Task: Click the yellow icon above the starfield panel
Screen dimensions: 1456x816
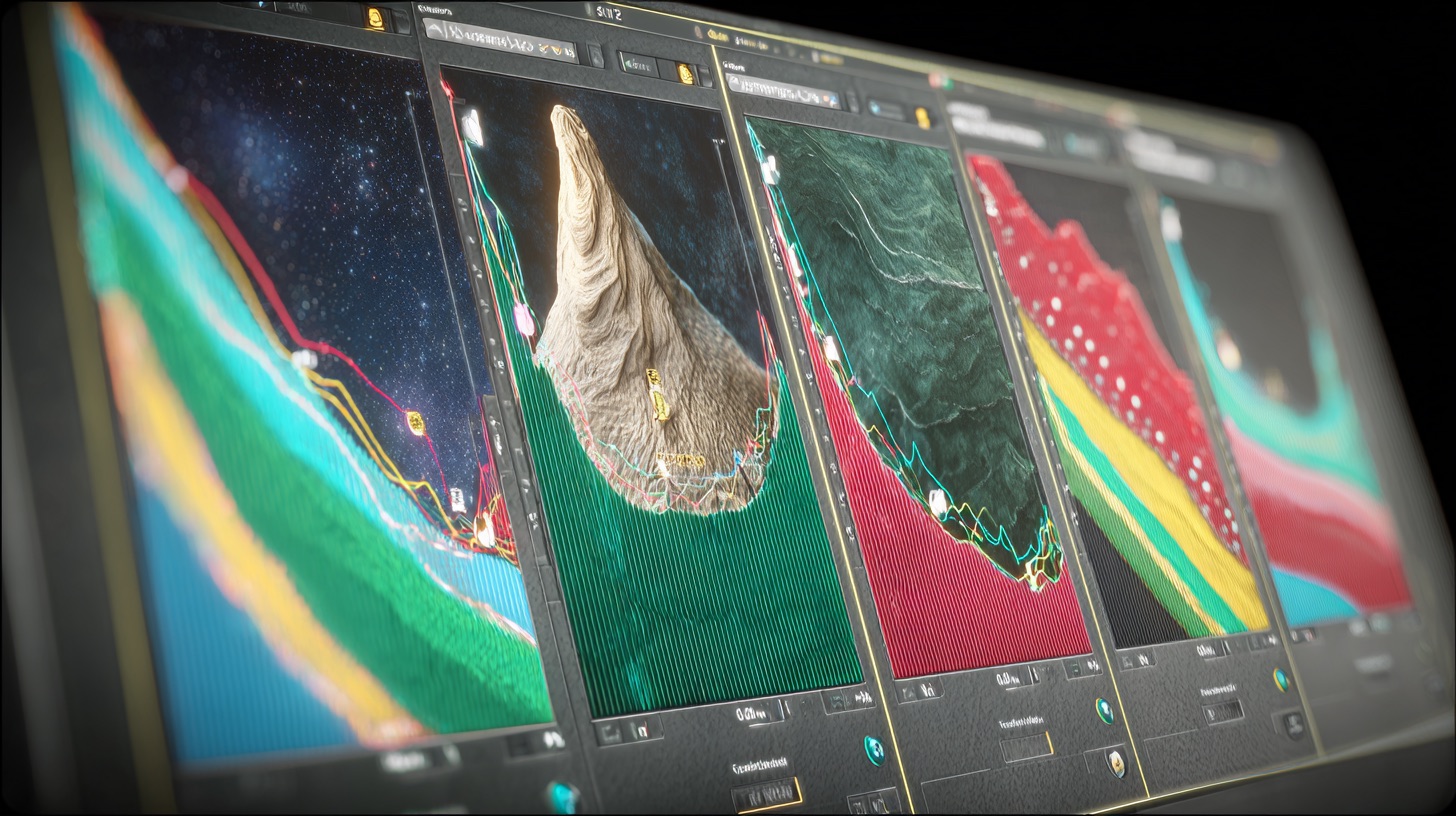Action: (375, 18)
